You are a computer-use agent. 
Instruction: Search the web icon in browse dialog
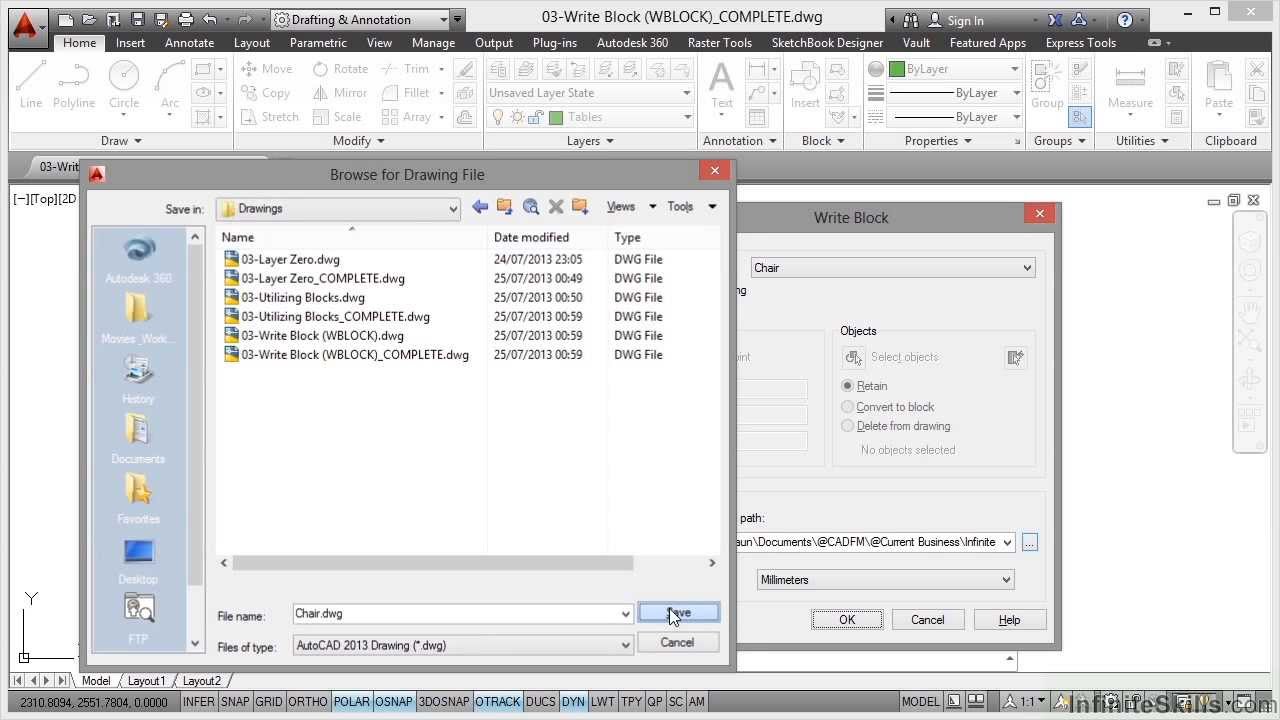tap(531, 207)
